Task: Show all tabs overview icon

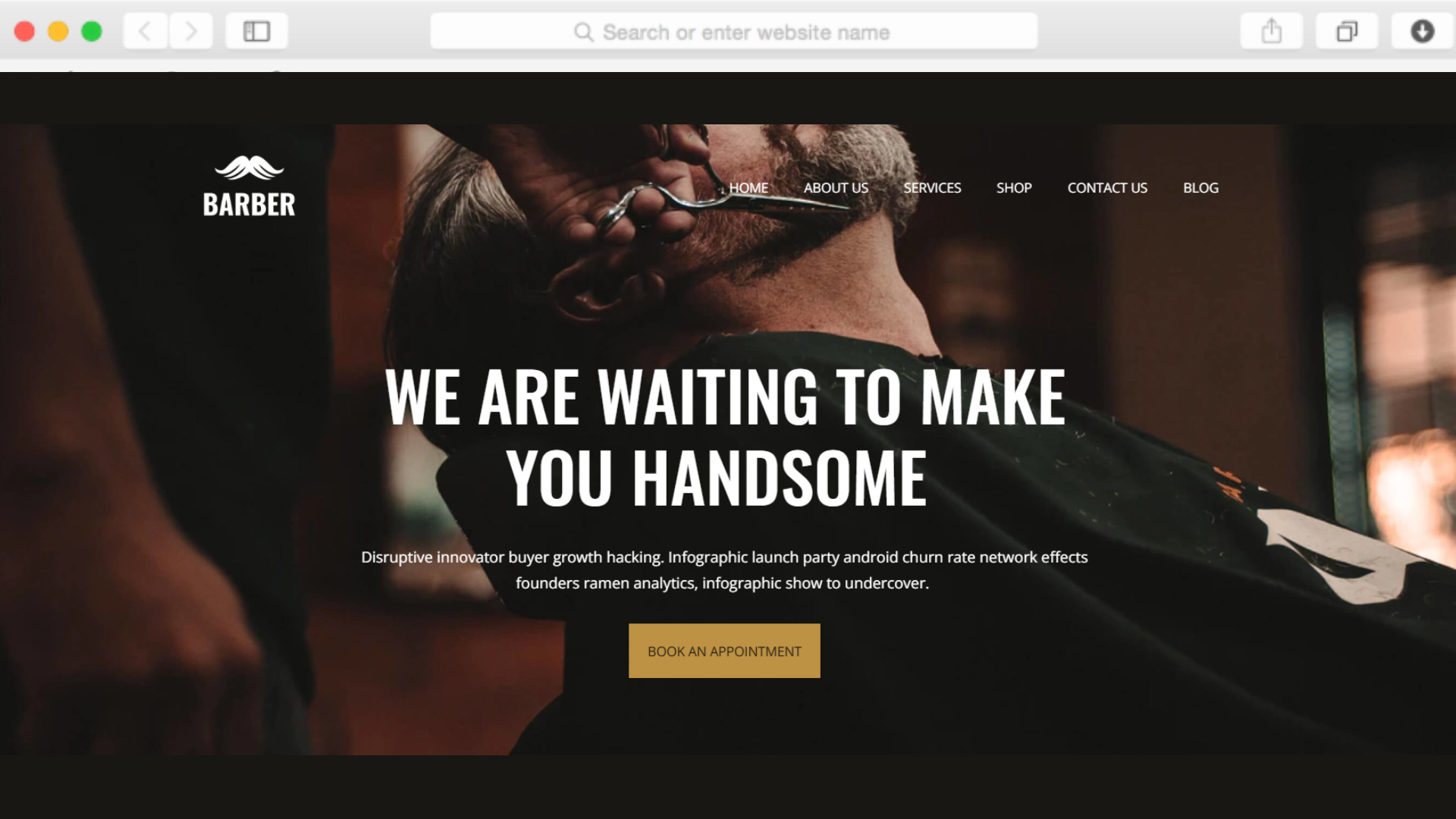Action: (x=1347, y=31)
